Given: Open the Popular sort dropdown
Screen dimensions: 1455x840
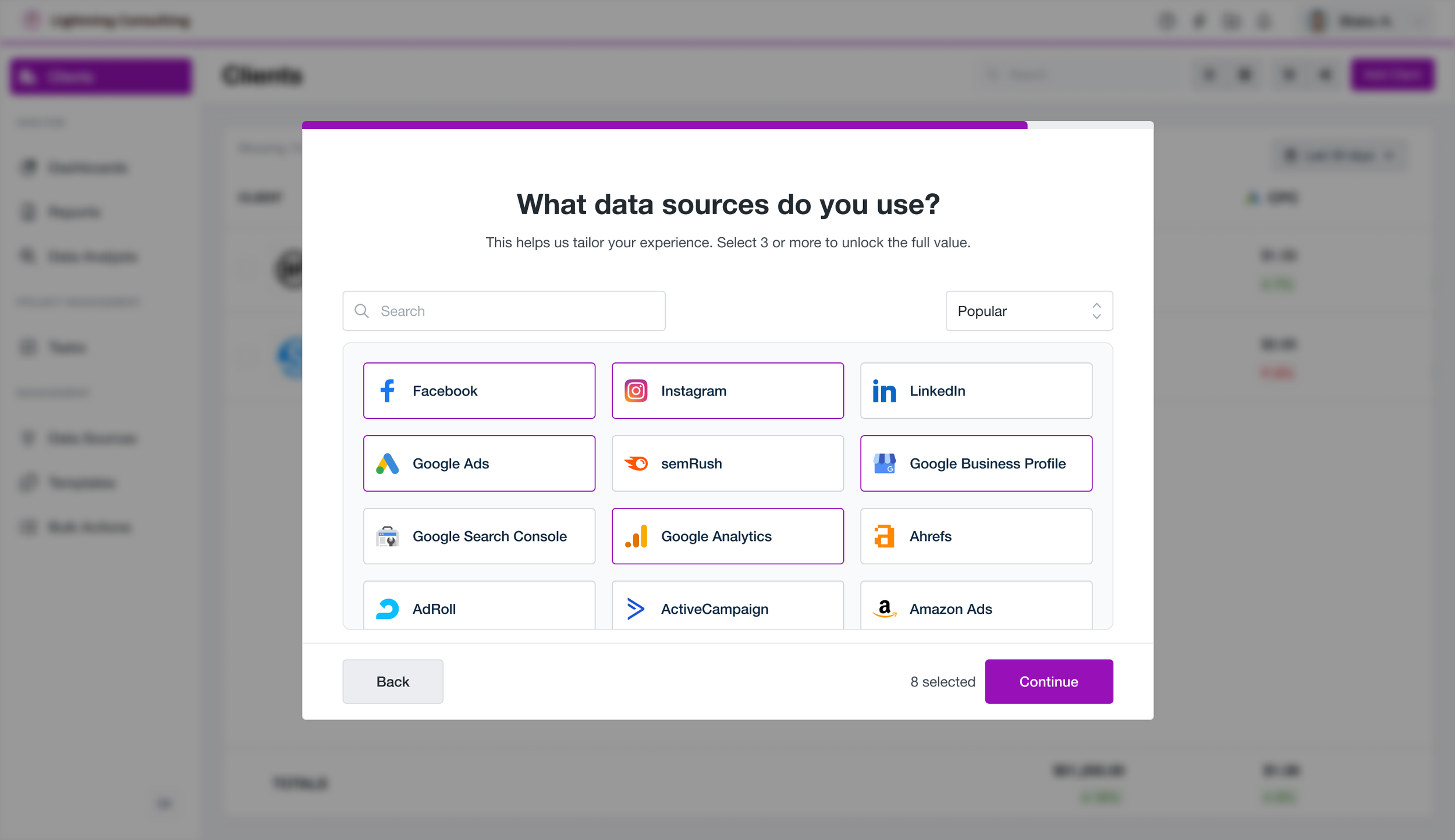Looking at the screenshot, I should [1029, 311].
